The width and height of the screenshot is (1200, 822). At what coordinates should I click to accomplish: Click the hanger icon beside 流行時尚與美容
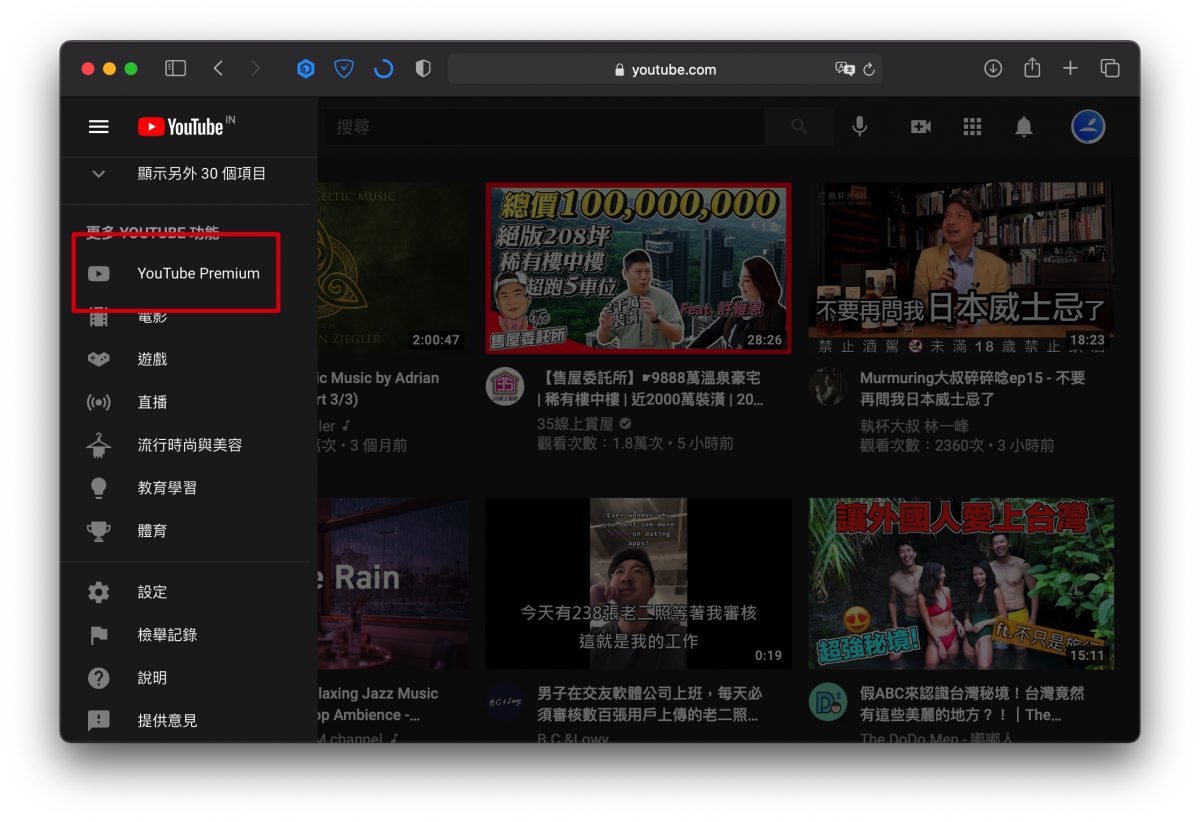coord(98,445)
